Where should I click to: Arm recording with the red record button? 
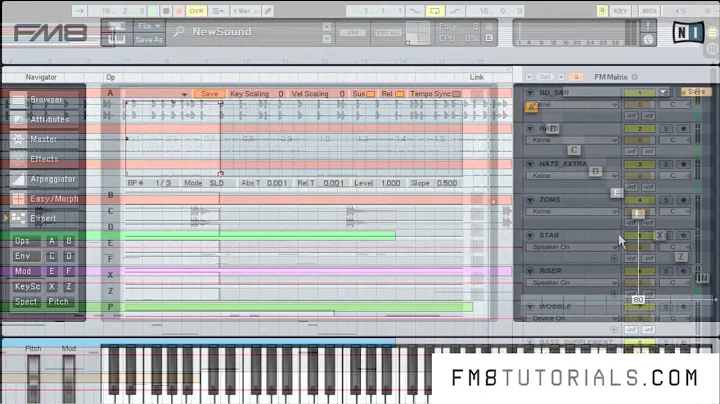point(179,11)
